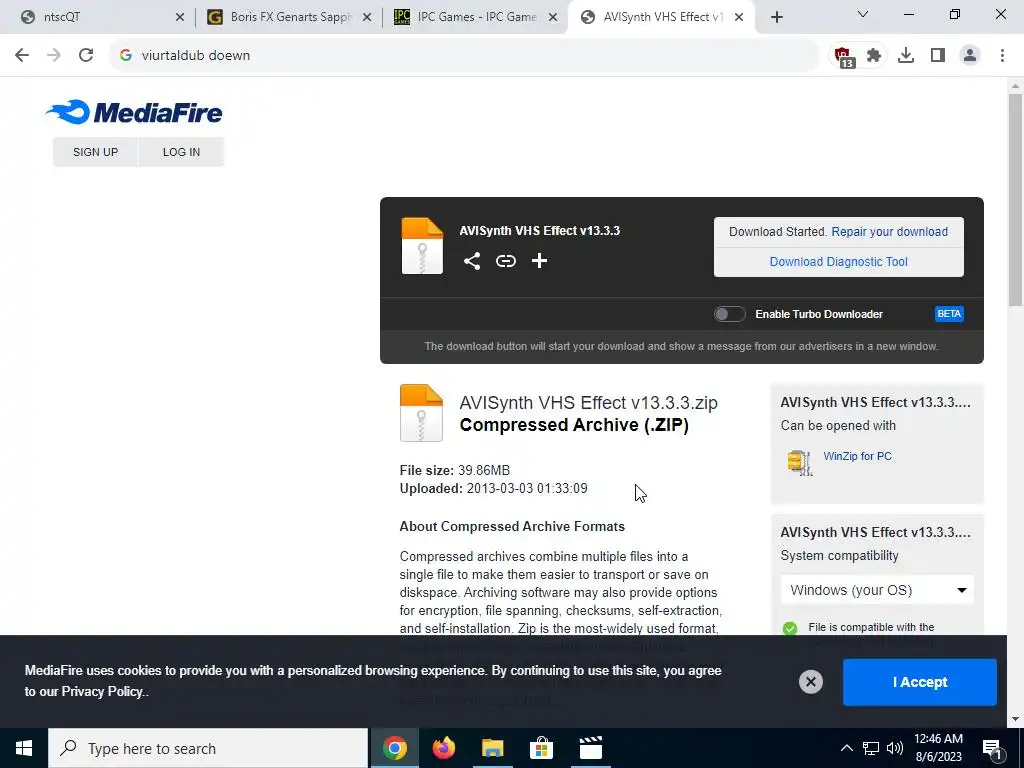Click the AVISynth VHS Effect v13.3.3.zip filename
This screenshot has width=1024, height=768.
[588, 402]
